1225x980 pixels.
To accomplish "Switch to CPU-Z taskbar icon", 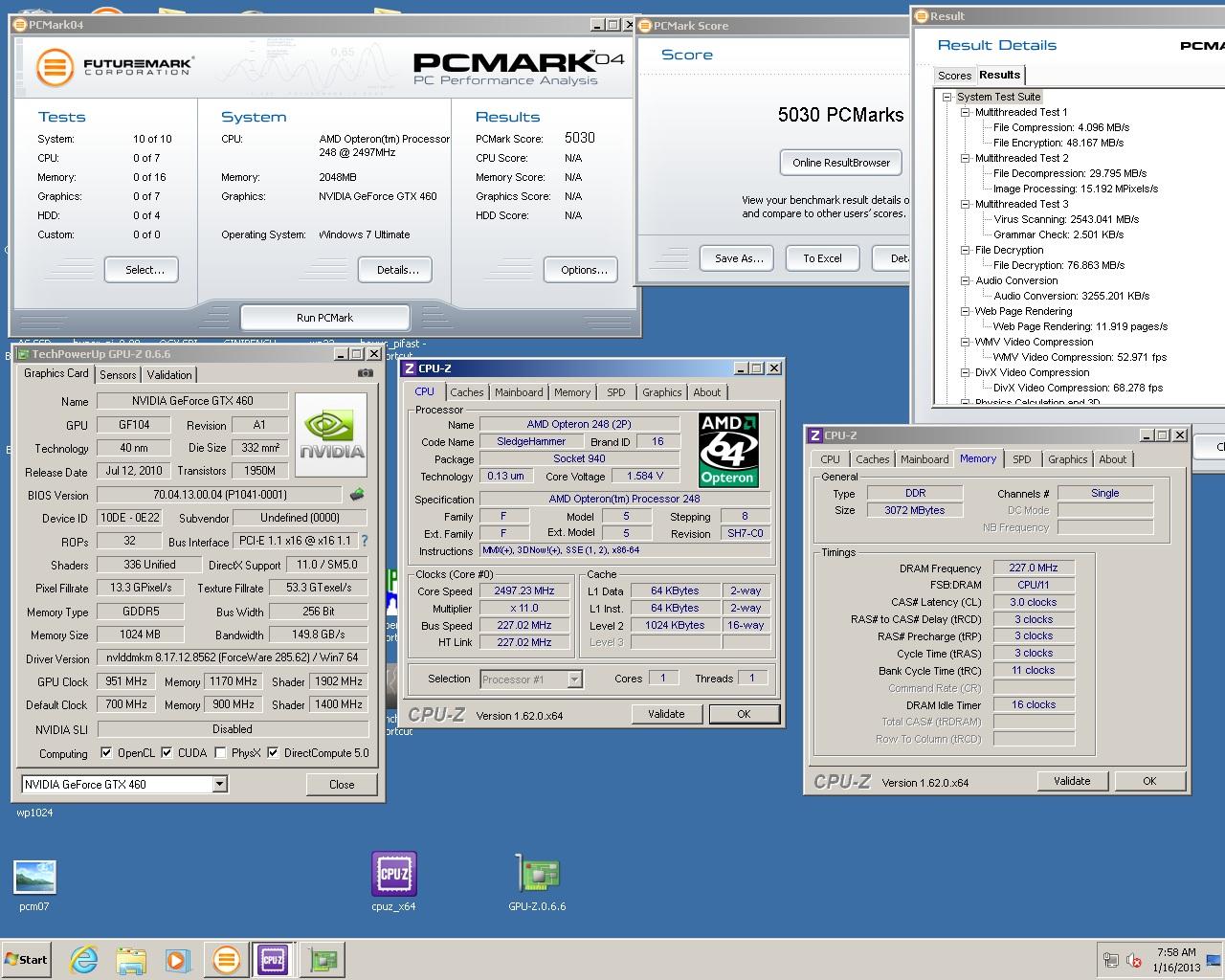I will pos(273,960).
